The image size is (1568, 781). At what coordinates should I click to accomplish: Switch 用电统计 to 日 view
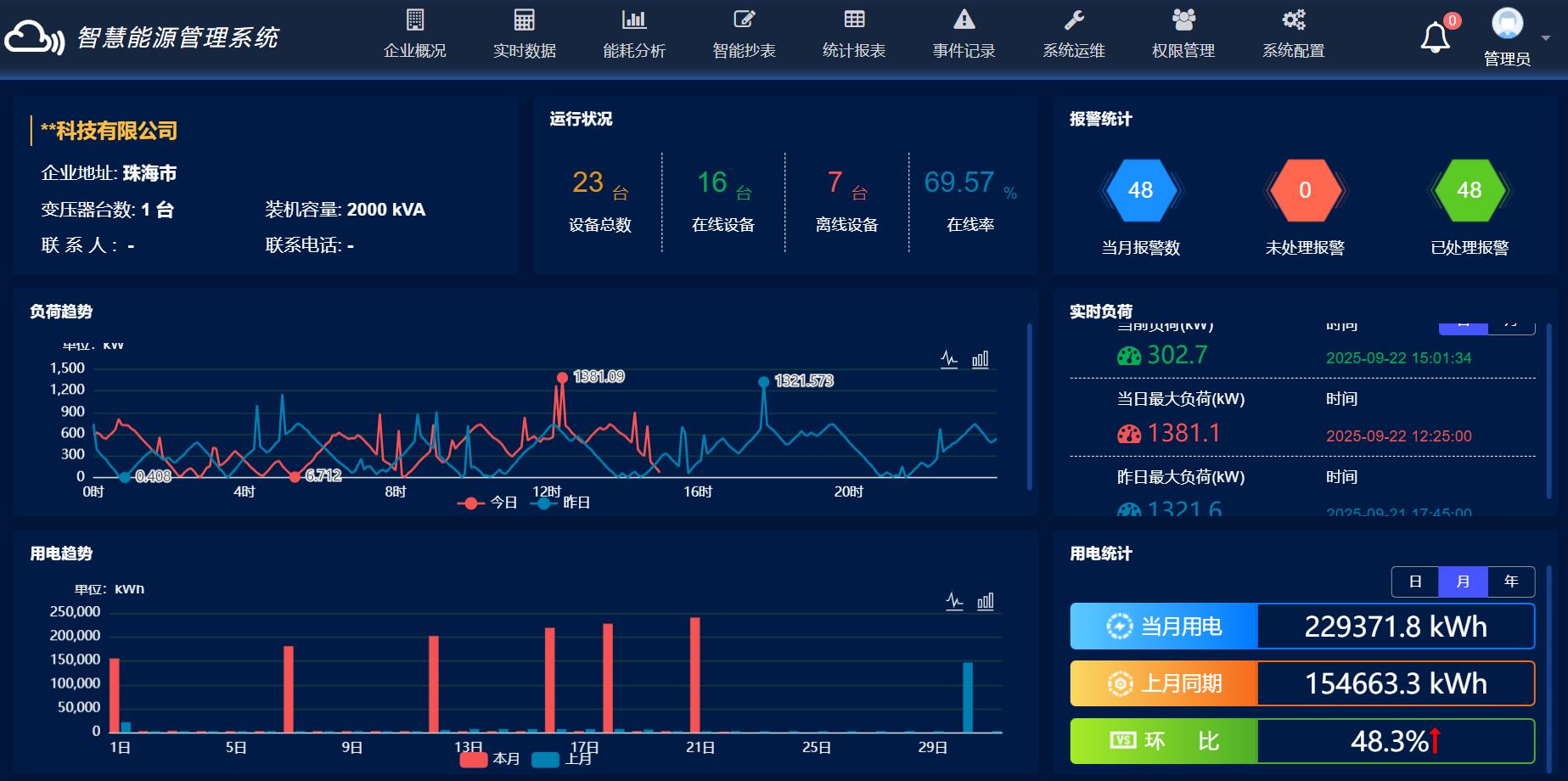coord(1415,582)
